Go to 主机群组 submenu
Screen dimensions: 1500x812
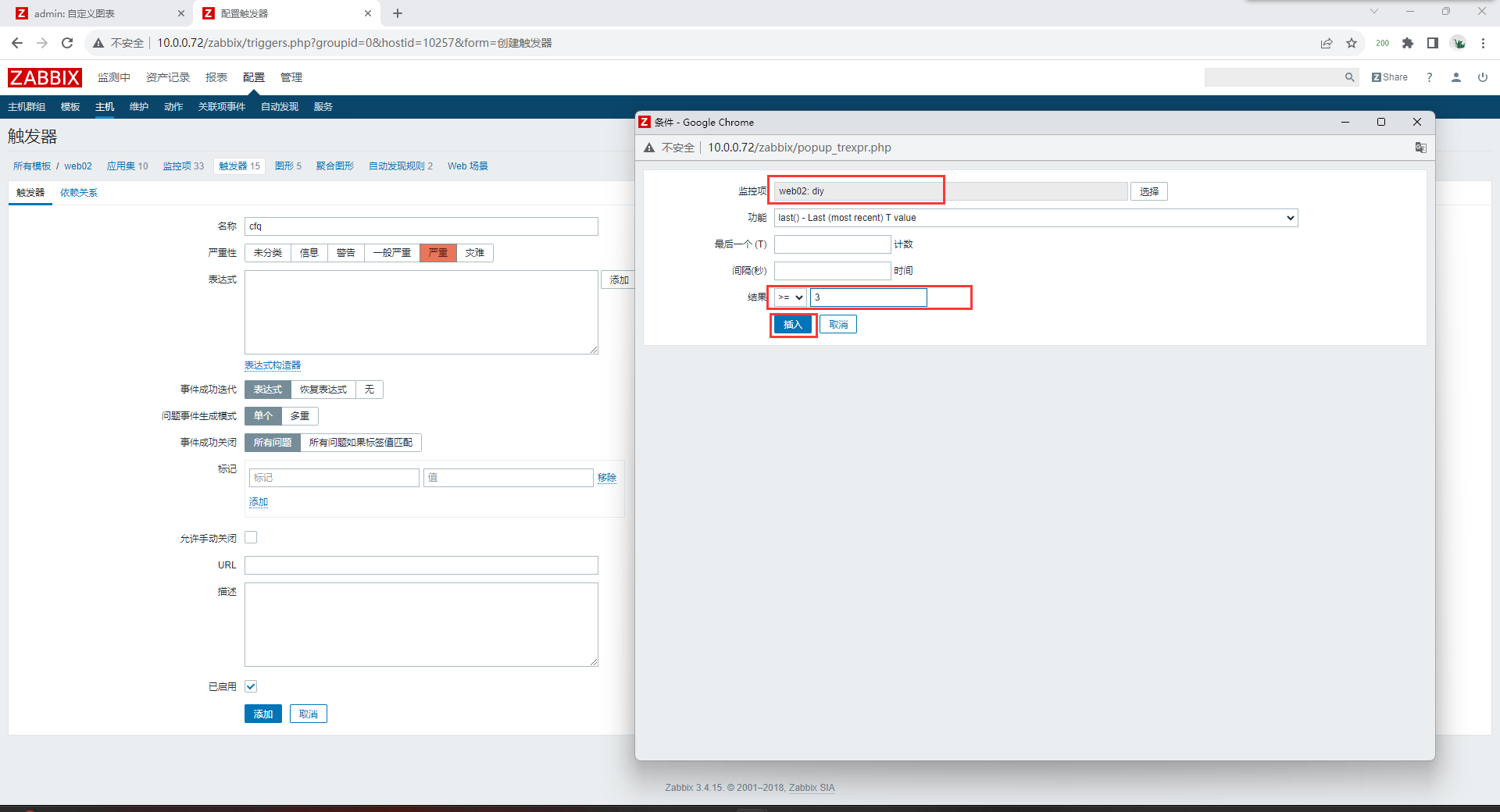pyautogui.click(x=27, y=107)
